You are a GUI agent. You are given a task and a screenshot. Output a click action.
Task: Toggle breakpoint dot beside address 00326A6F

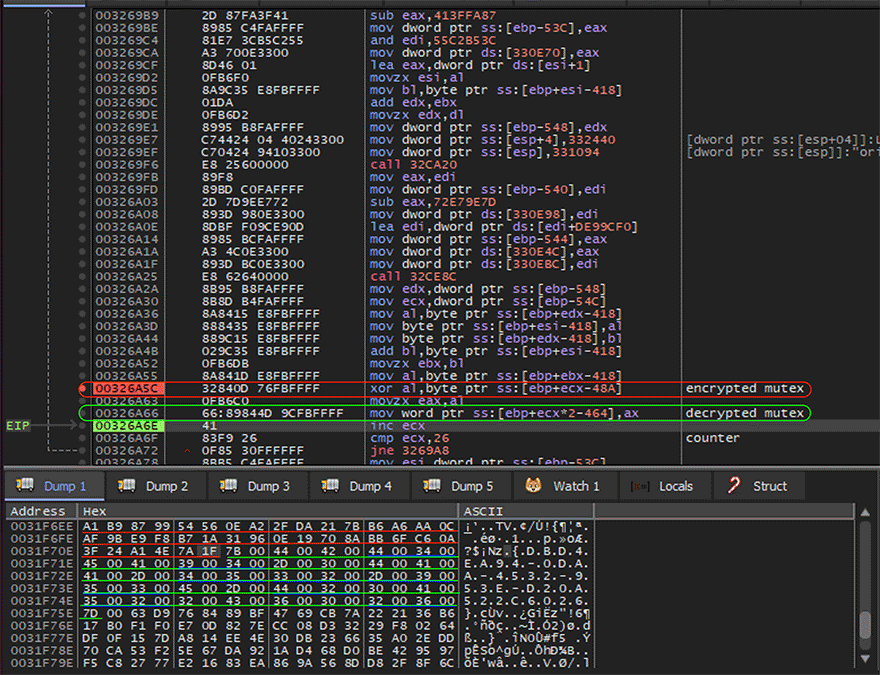point(82,438)
